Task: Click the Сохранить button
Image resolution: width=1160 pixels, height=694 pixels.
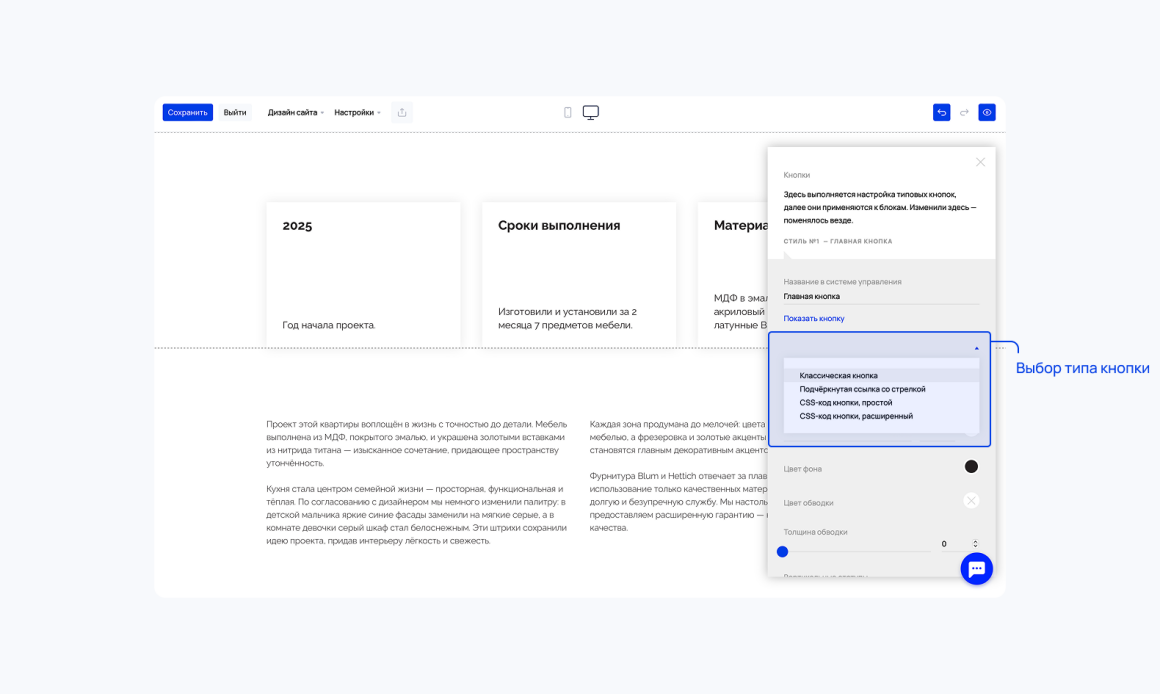Action: (187, 112)
